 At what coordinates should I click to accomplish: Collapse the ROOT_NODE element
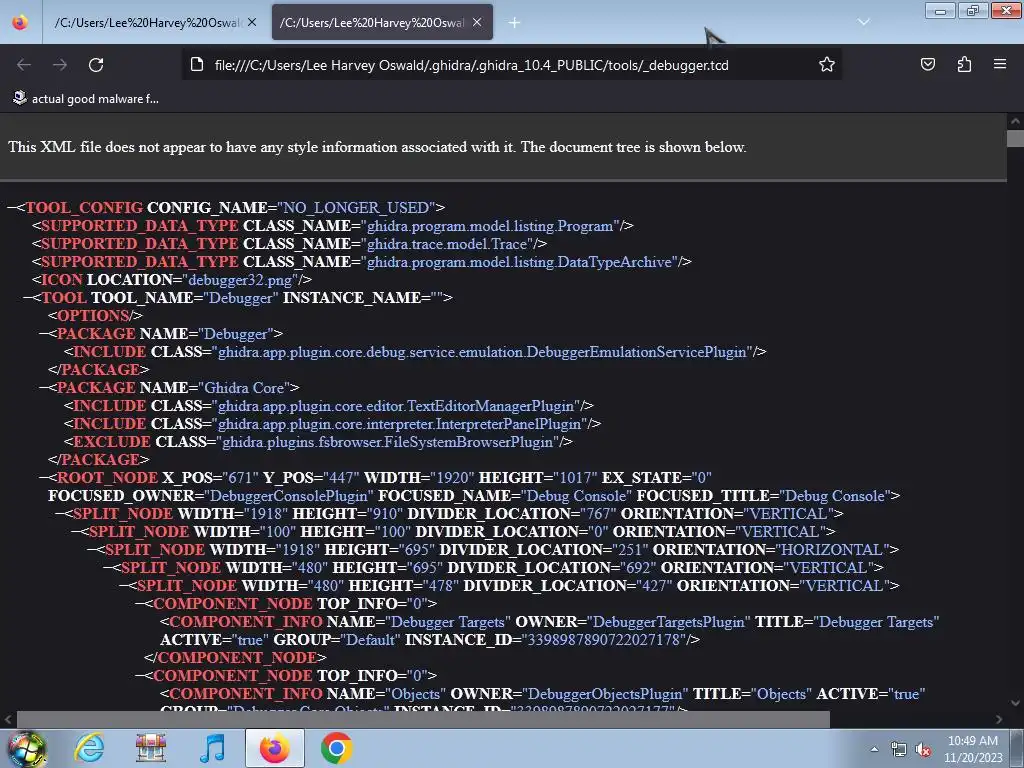coord(43,478)
